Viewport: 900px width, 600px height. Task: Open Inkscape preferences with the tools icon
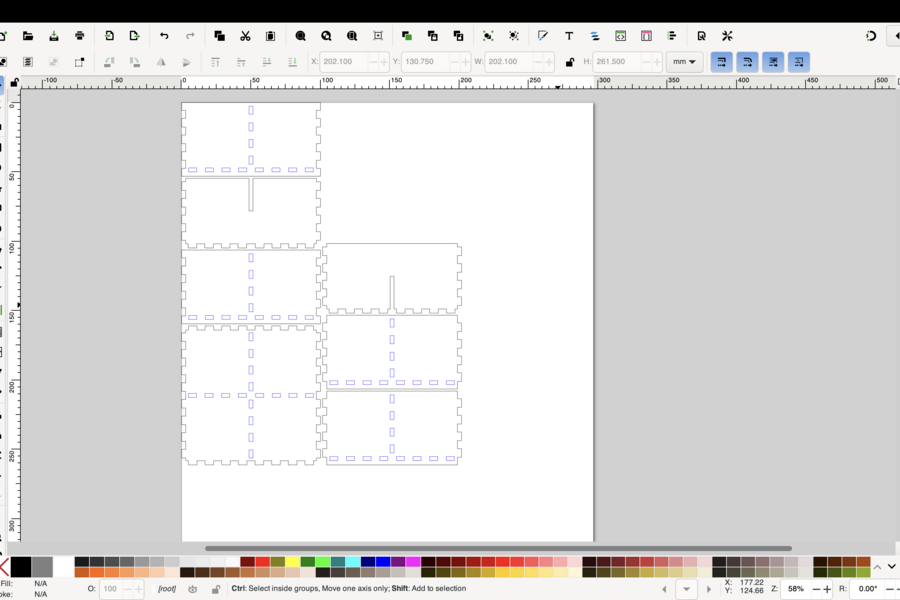[727, 36]
